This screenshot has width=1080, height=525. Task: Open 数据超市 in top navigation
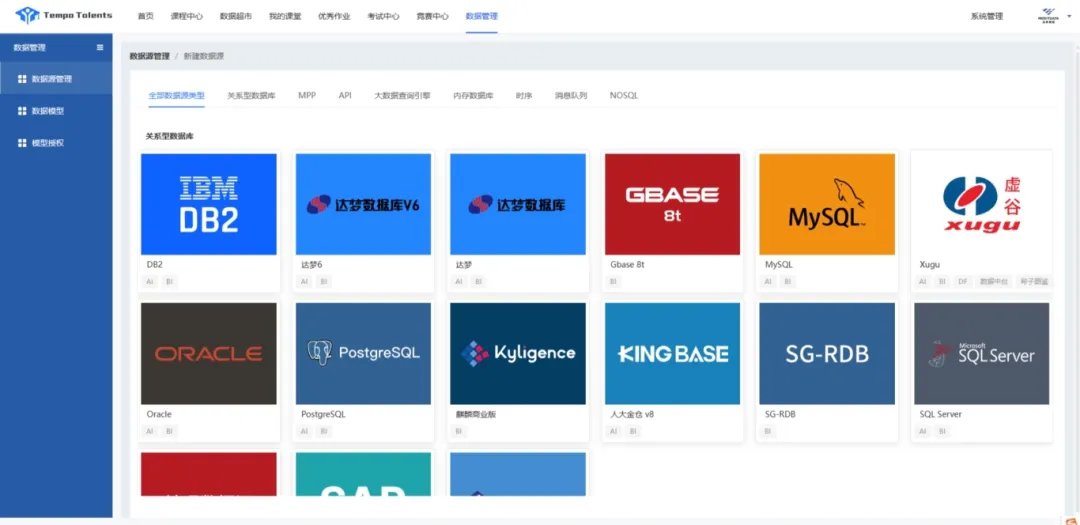coord(236,17)
